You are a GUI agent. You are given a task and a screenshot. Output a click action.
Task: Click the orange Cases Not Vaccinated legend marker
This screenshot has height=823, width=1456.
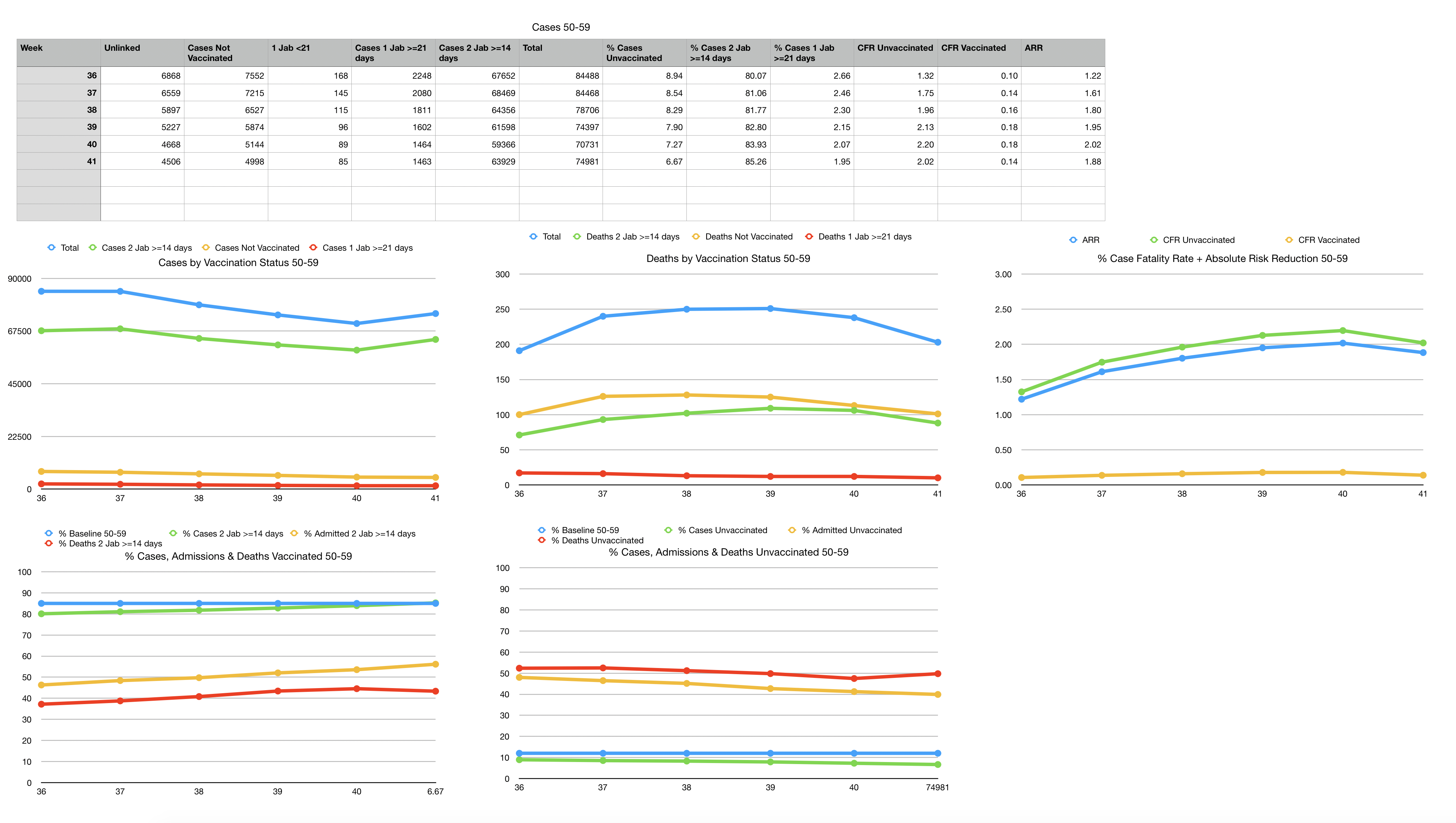pos(206,248)
